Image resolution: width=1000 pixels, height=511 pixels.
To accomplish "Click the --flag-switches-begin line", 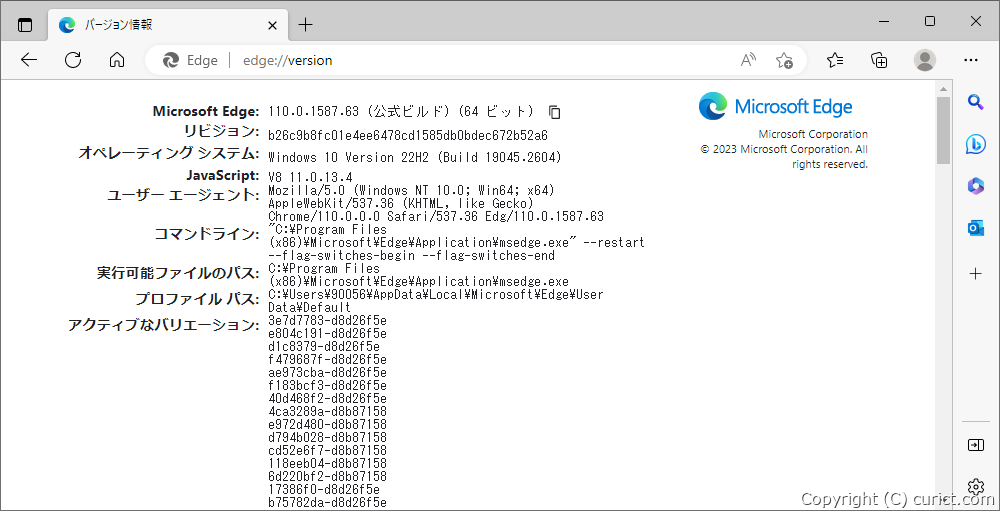I will tap(411, 255).
